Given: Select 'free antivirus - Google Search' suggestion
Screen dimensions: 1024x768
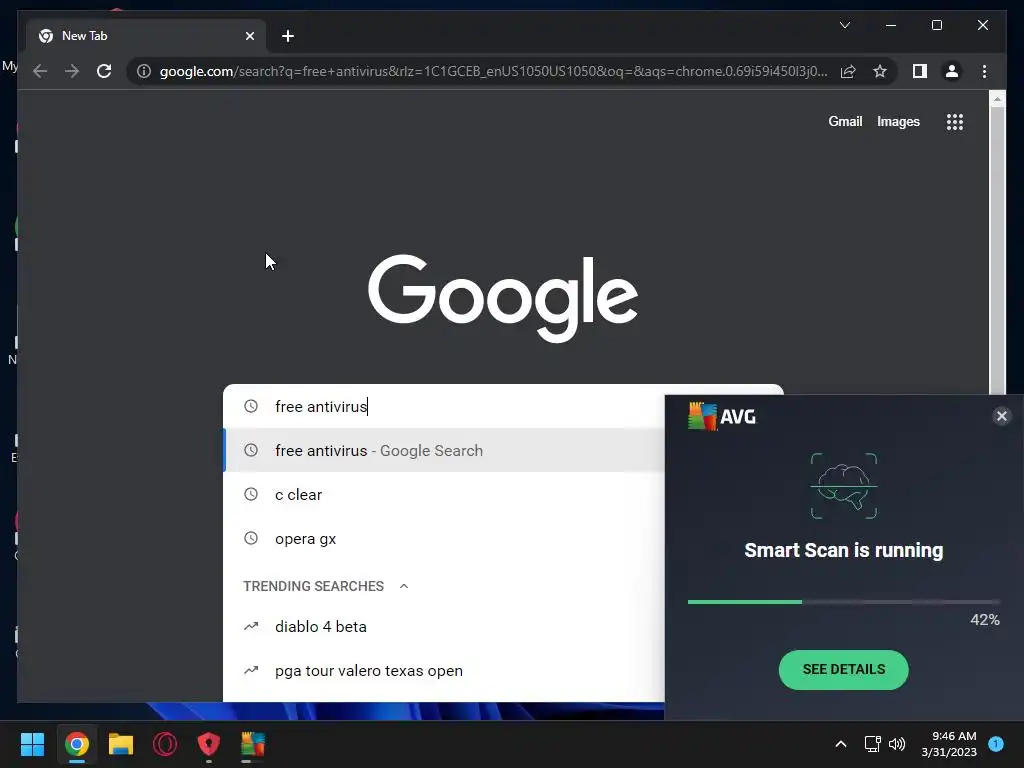Looking at the screenshot, I should pos(444,451).
